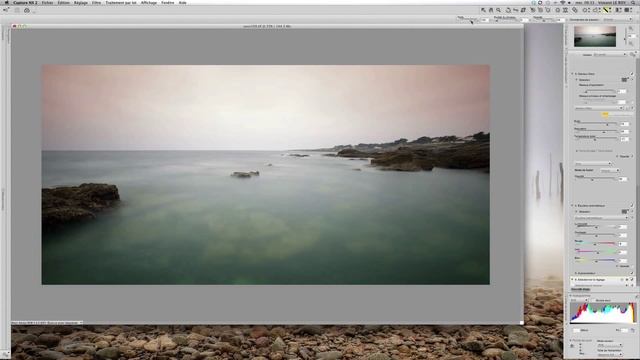Adjust the Bleu color slider

[596, 260]
